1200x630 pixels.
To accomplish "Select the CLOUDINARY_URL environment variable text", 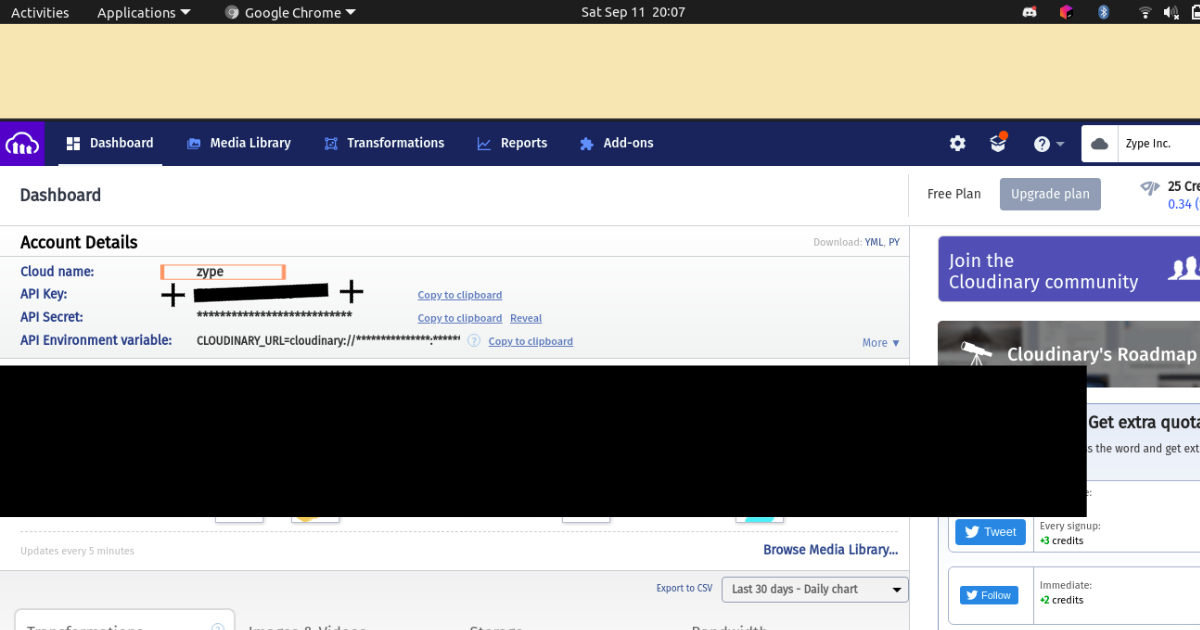I will [329, 340].
